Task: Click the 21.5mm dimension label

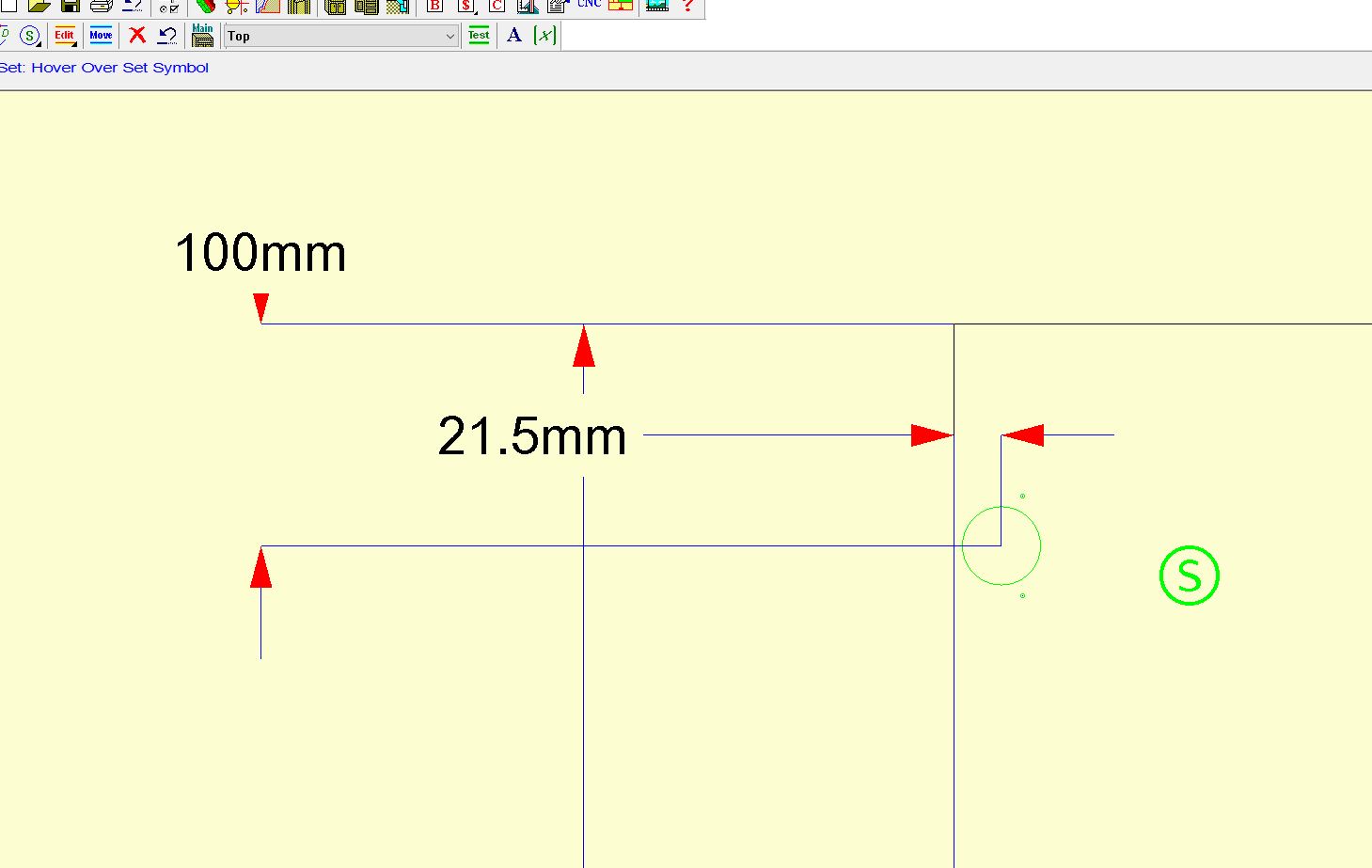Action: pos(532,436)
